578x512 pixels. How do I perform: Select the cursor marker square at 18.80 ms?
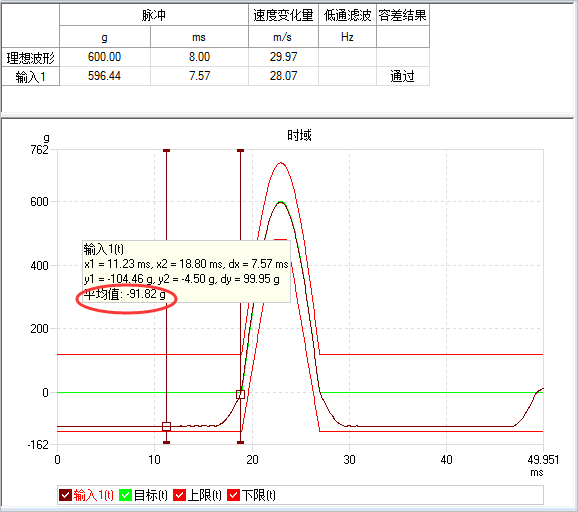pyautogui.click(x=240, y=394)
